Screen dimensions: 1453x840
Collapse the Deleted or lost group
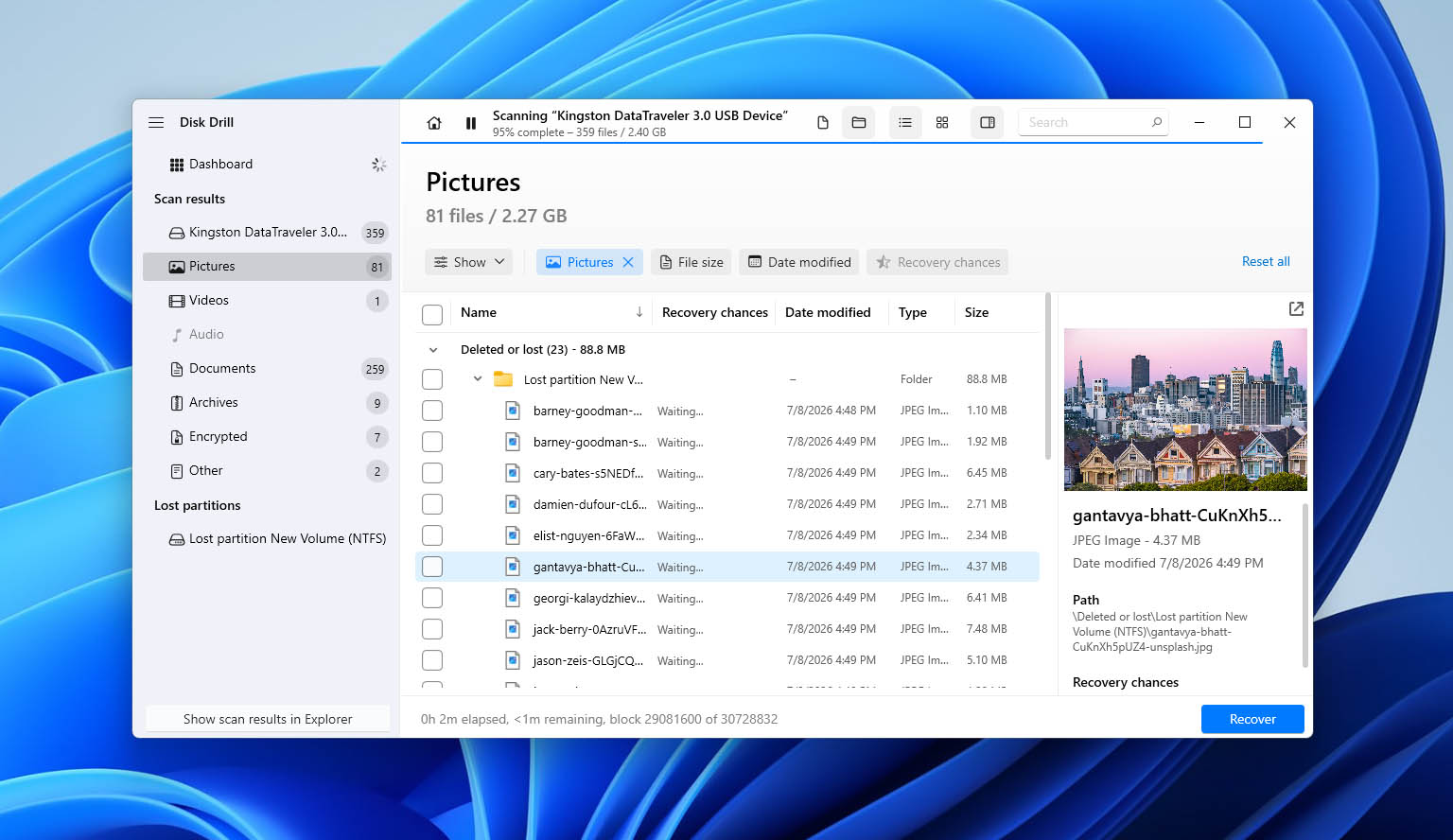click(433, 350)
